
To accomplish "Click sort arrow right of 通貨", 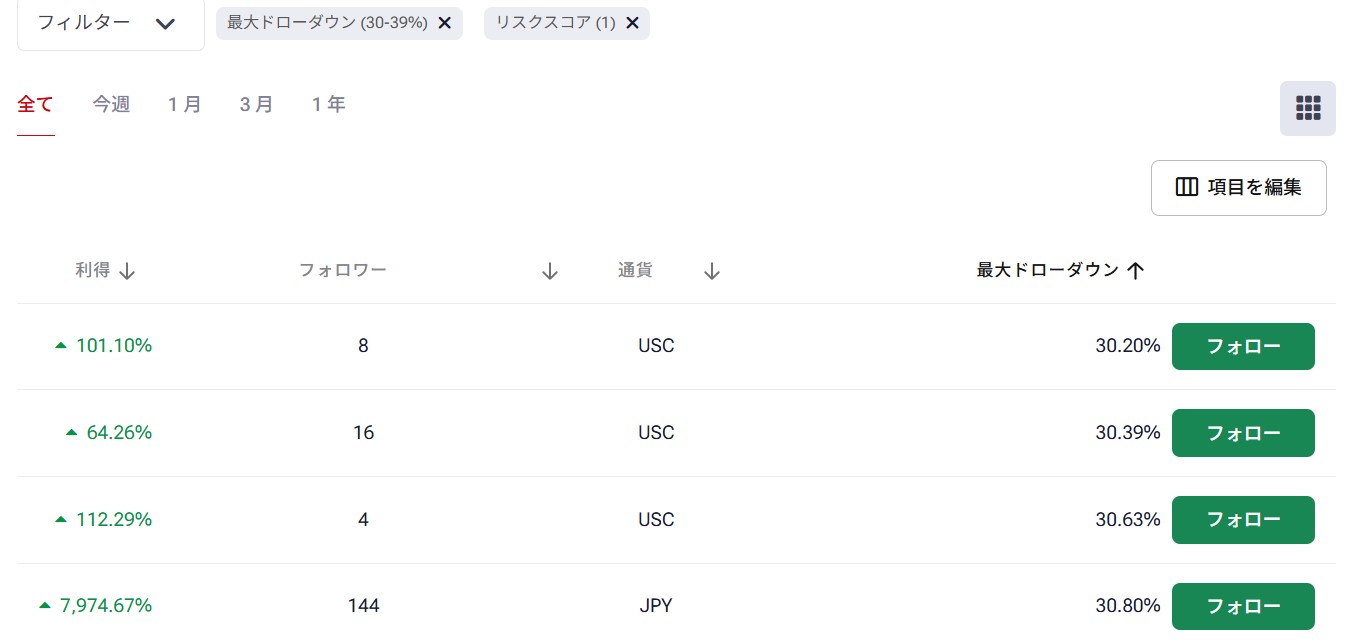I will 712,271.
